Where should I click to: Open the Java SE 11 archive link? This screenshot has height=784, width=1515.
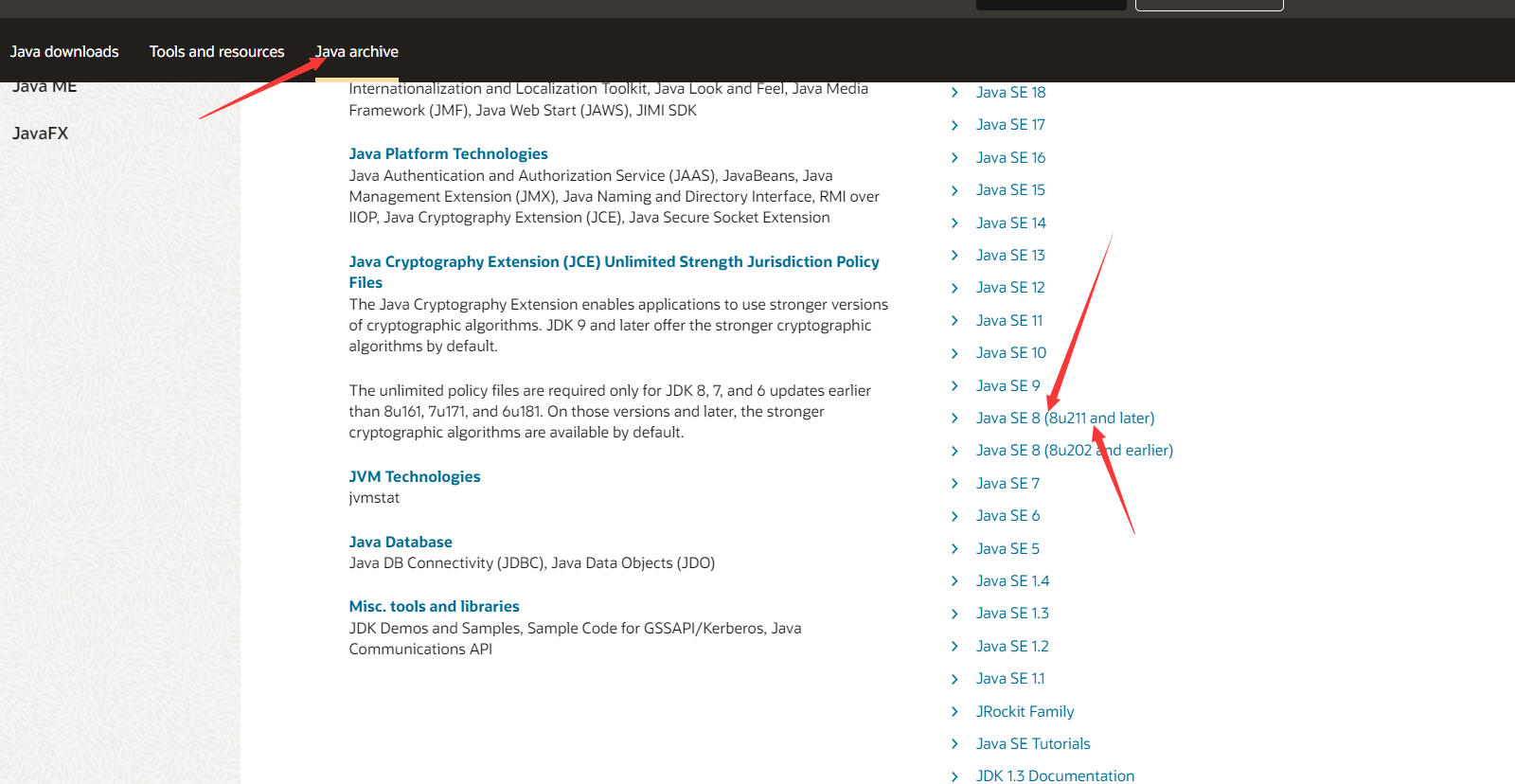[1009, 320]
